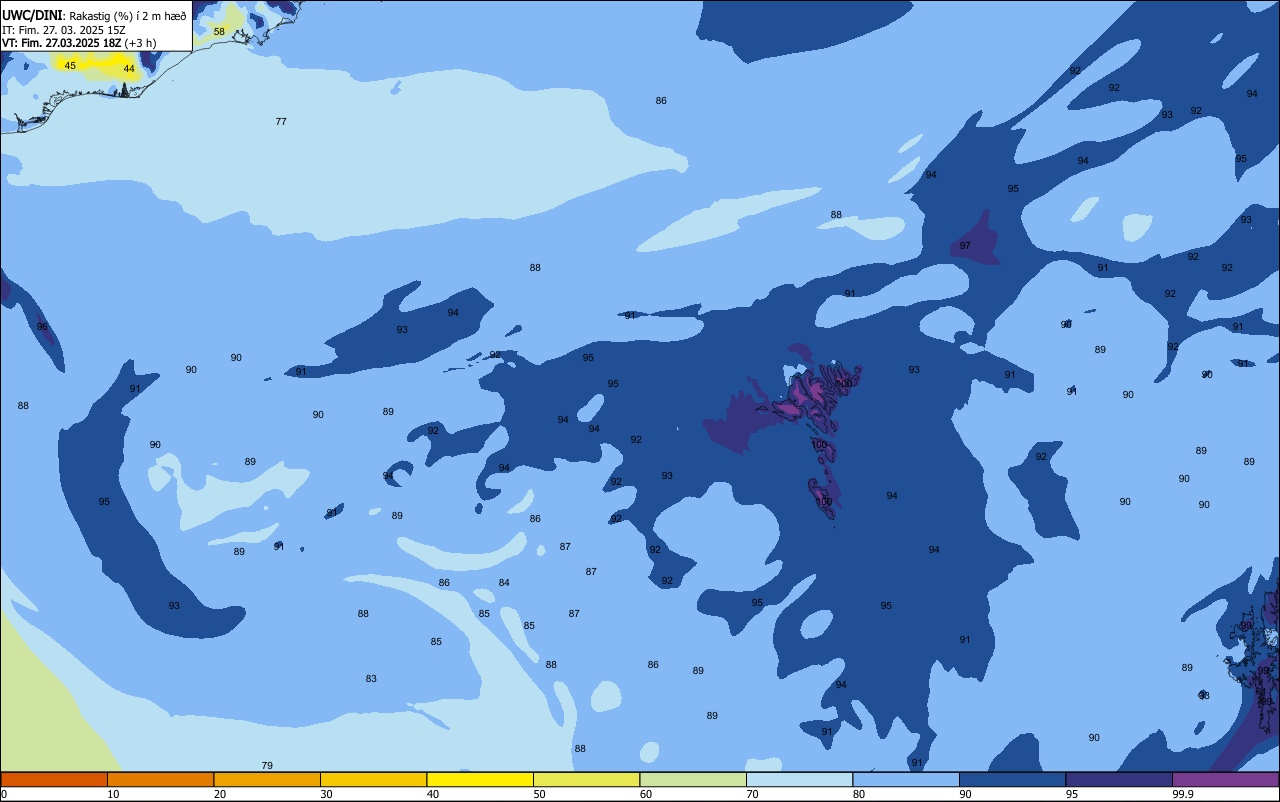Screen dimensions: 1280x802
Task: Click the 'VT: Fim. 27.03.2025 18Z (+3 h)' line
Action: click(79, 43)
